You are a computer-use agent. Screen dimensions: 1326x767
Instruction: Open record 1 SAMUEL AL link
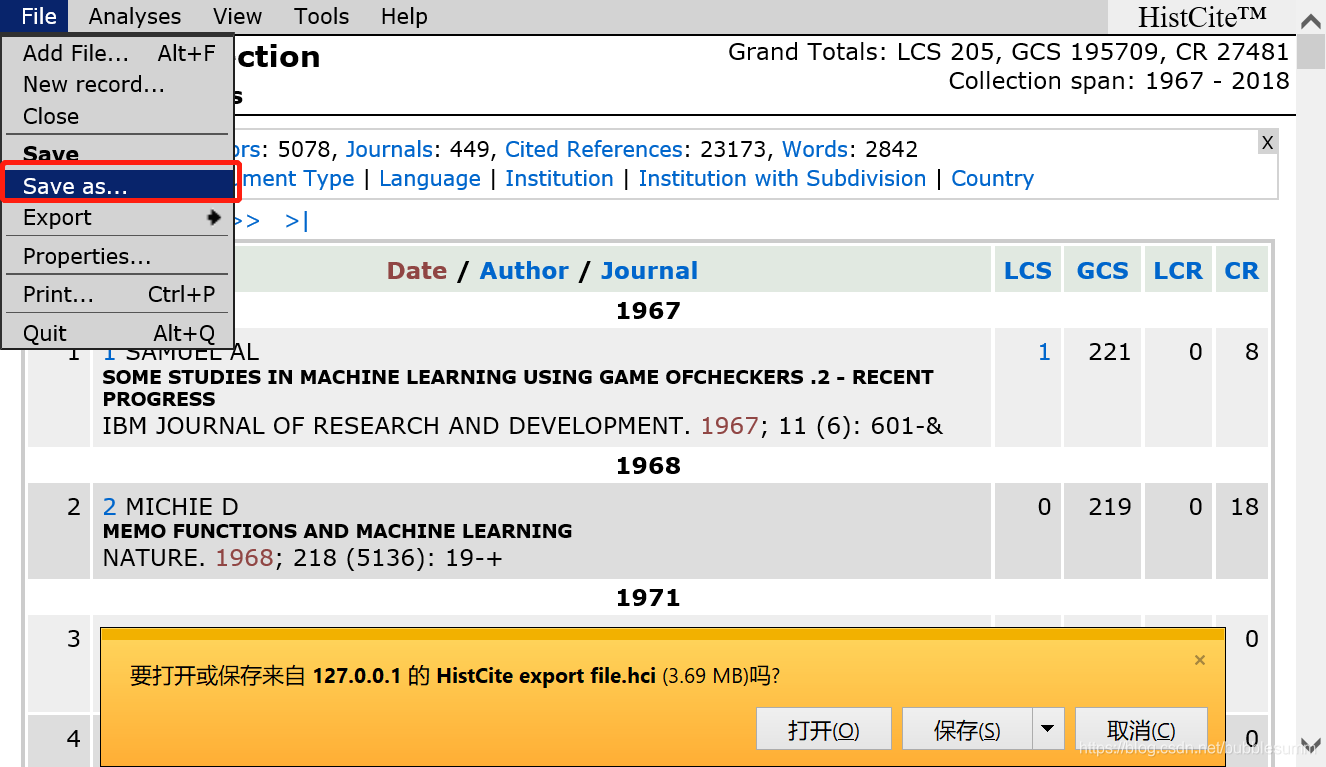[x=110, y=352]
